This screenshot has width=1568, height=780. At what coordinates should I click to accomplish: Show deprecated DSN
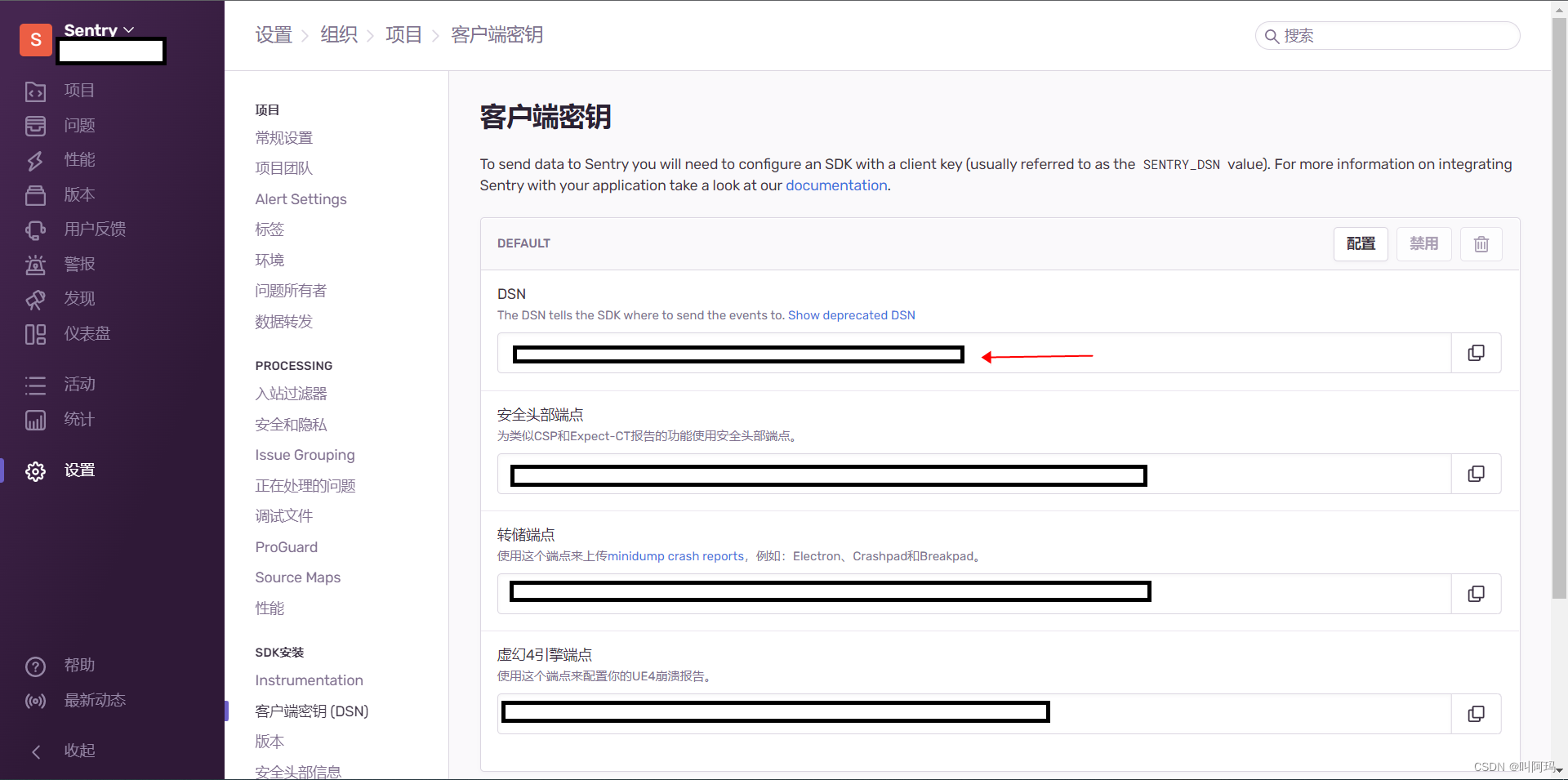851,314
